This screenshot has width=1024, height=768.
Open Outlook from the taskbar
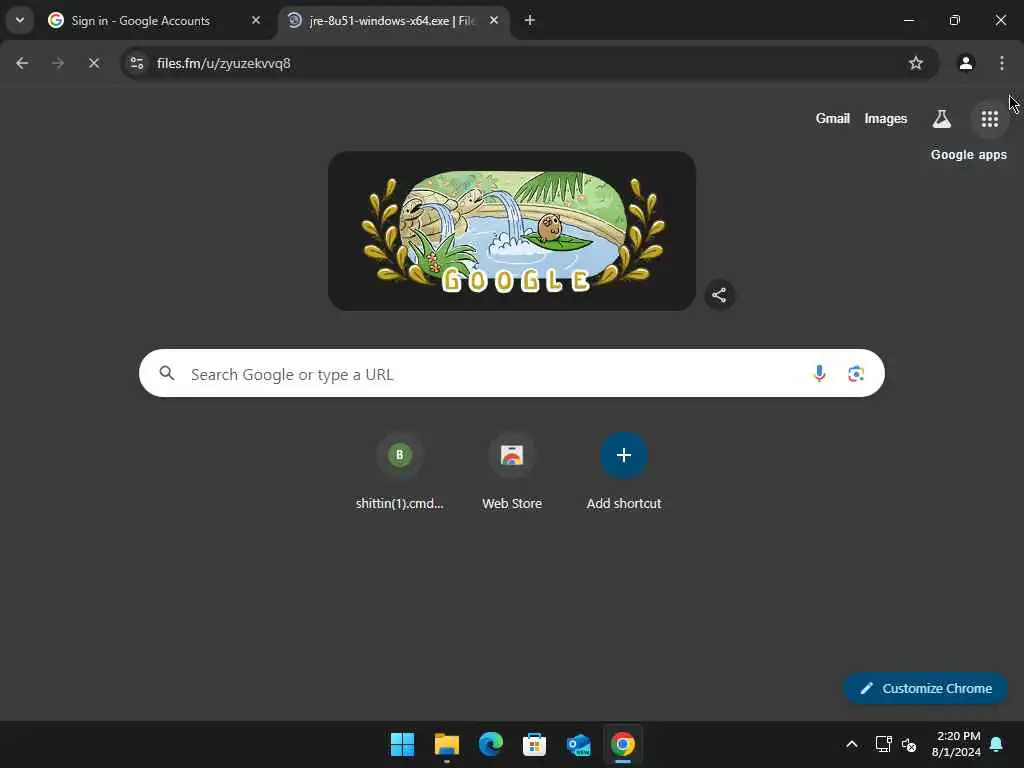[579, 744]
